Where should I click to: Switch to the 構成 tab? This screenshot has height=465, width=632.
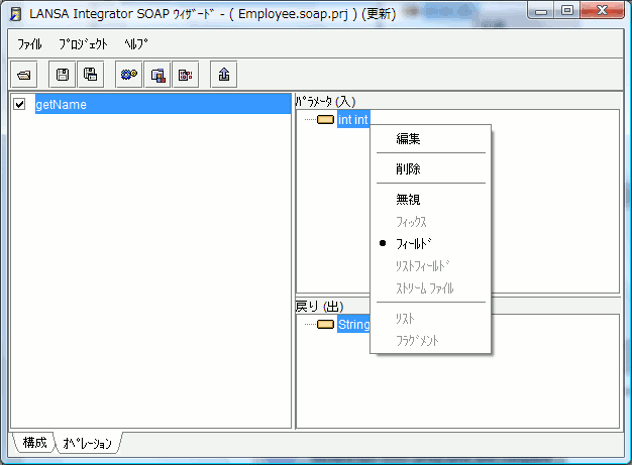35,442
